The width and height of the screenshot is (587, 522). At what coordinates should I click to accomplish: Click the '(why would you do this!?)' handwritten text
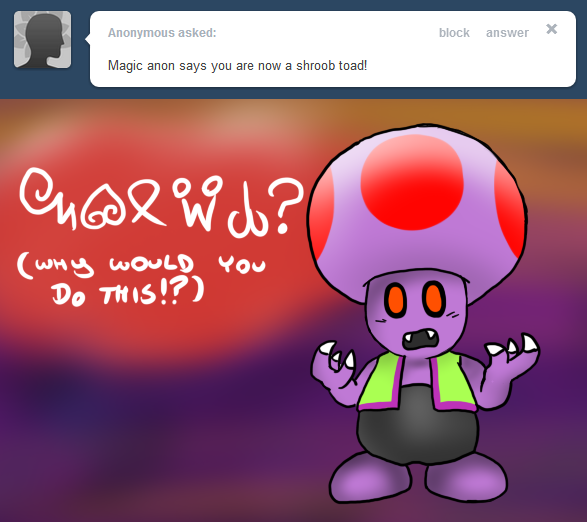142,280
